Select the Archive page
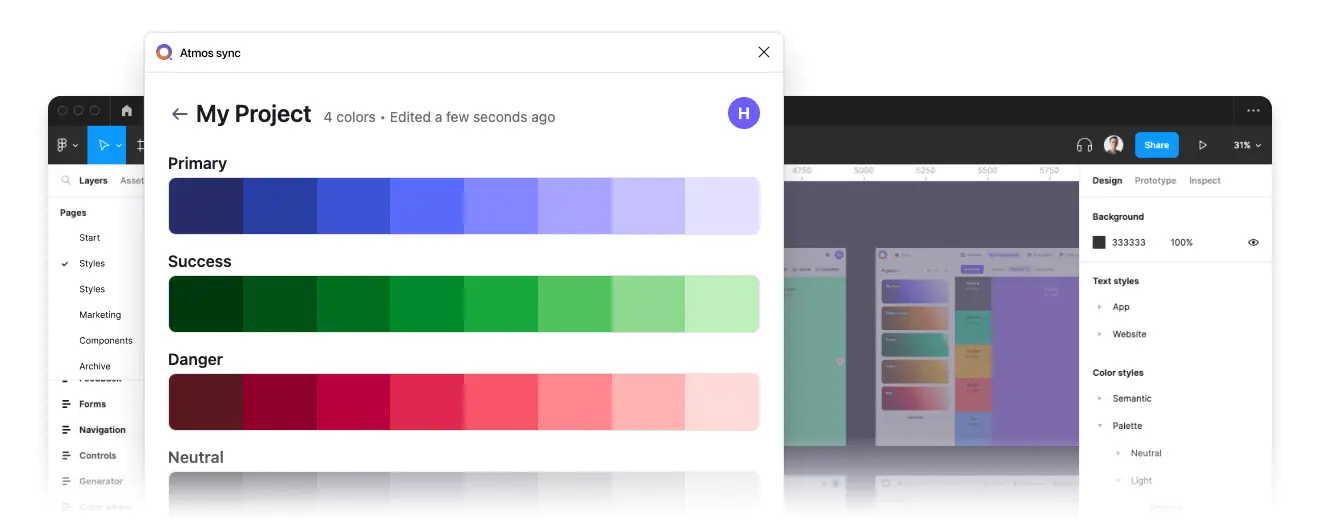The height and width of the screenshot is (520, 1320). 95,366
